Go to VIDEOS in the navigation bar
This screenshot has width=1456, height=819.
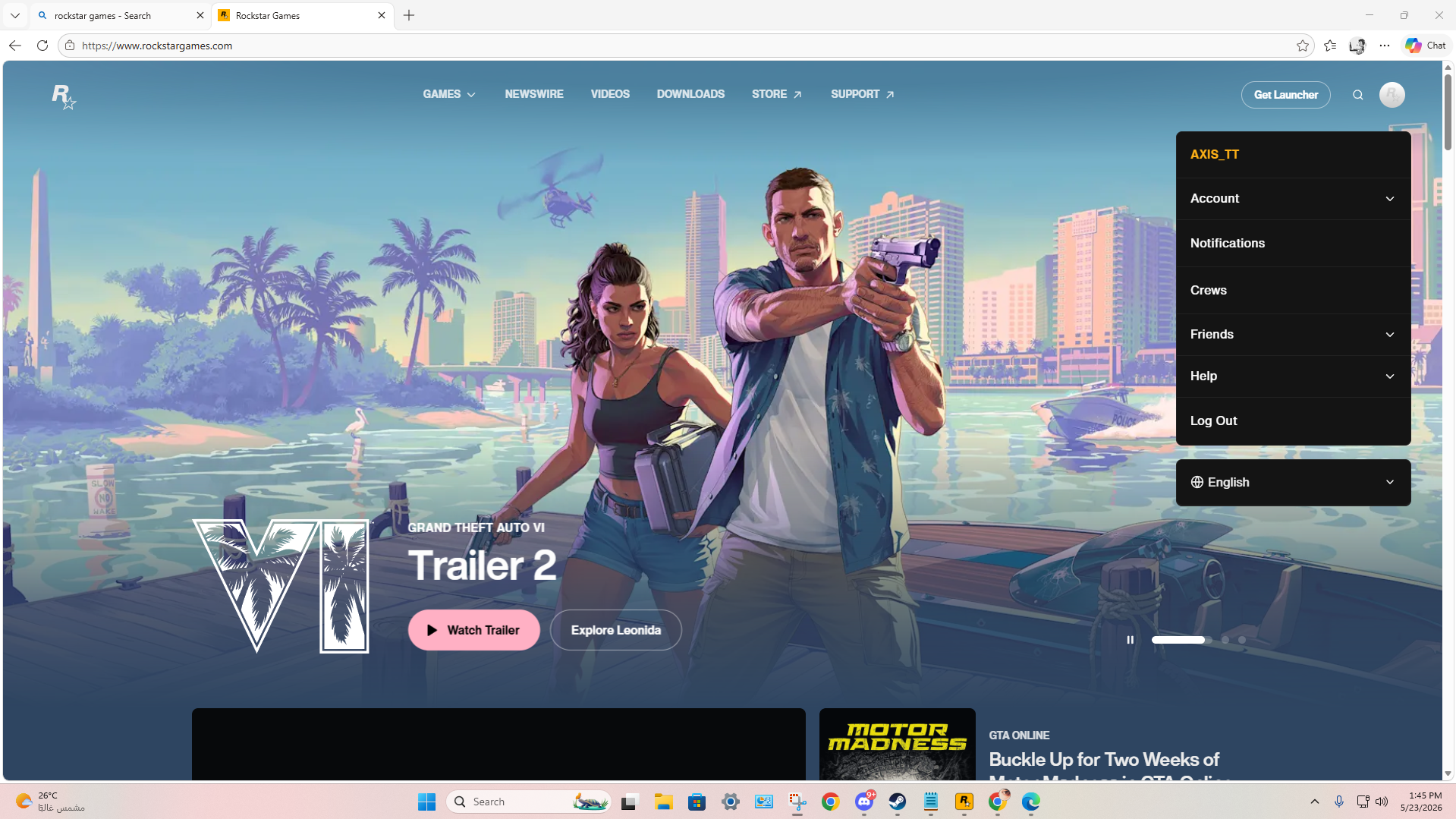click(610, 94)
